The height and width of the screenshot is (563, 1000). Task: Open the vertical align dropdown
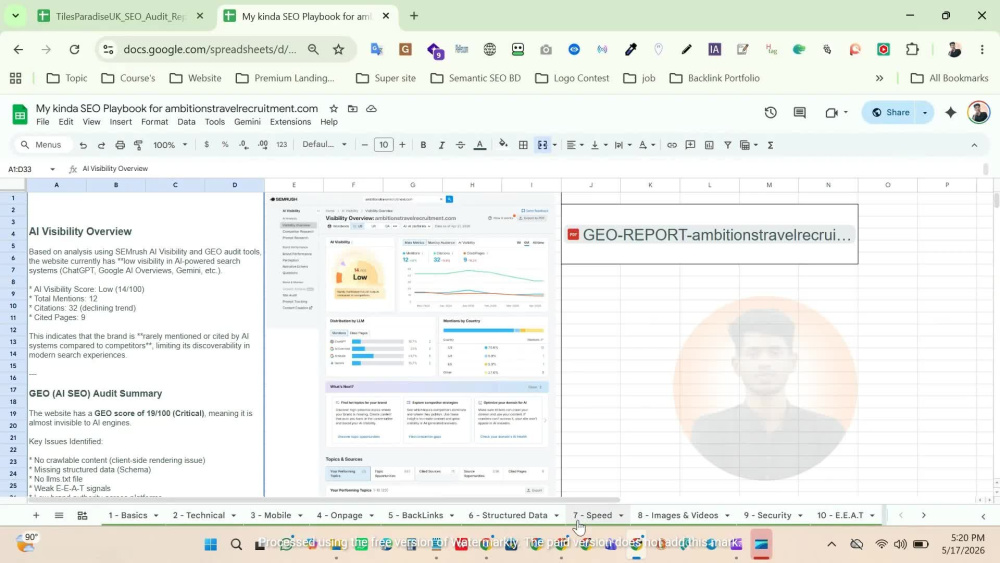(x=599, y=145)
